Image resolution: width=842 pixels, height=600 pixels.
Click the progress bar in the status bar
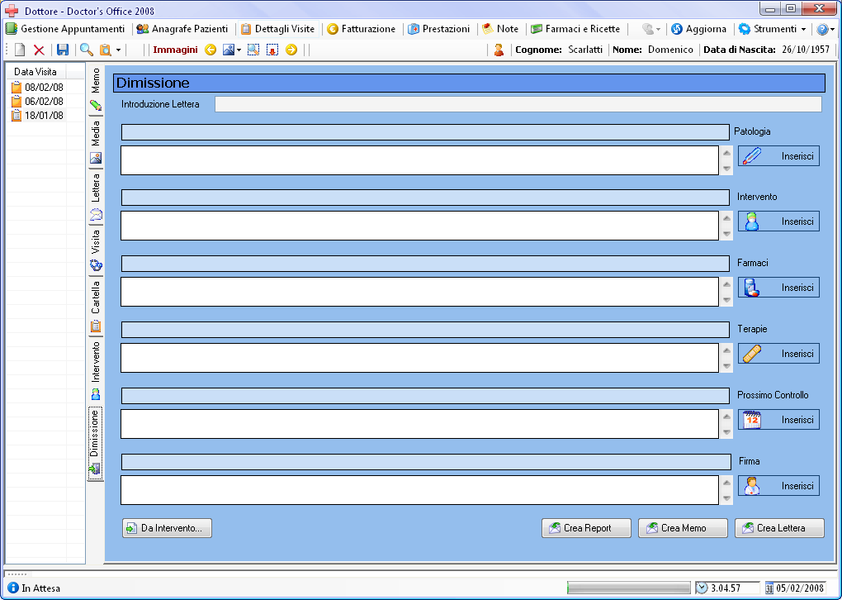click(x=628, y=588)
